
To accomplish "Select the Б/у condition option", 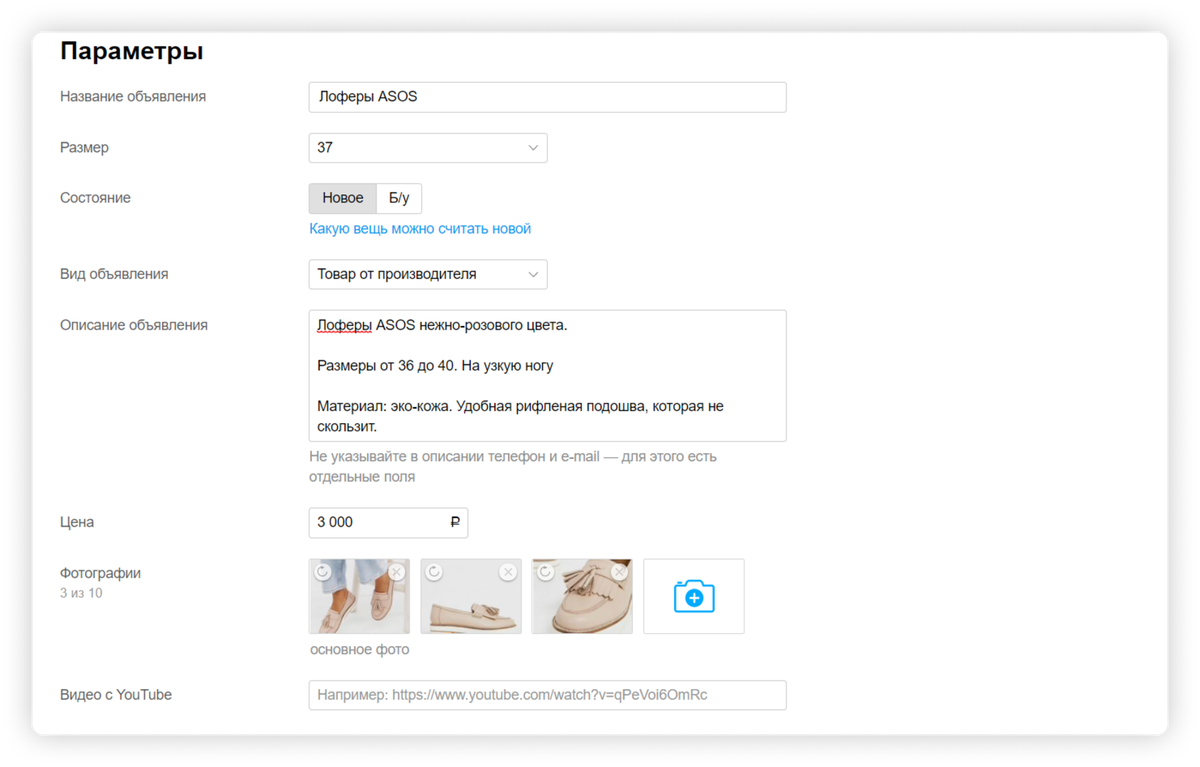I will [x=399, y=198].
